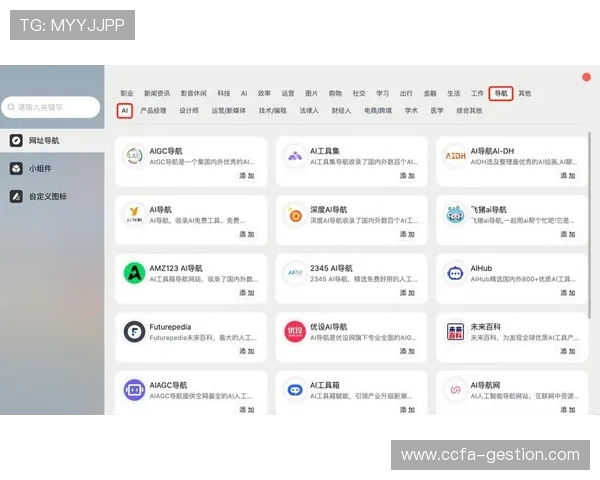
Task: Add 2345 AI导航 with its 添加 button
Action: click(x=407, y=293)
